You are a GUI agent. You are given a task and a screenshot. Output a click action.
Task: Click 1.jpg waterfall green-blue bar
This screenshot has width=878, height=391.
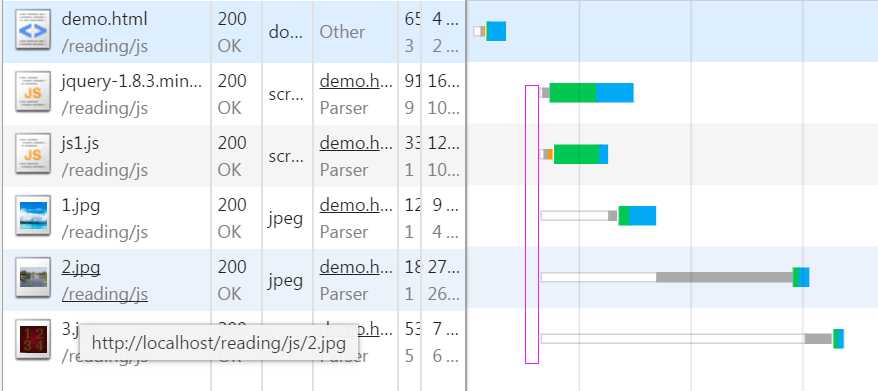(637, 216)
